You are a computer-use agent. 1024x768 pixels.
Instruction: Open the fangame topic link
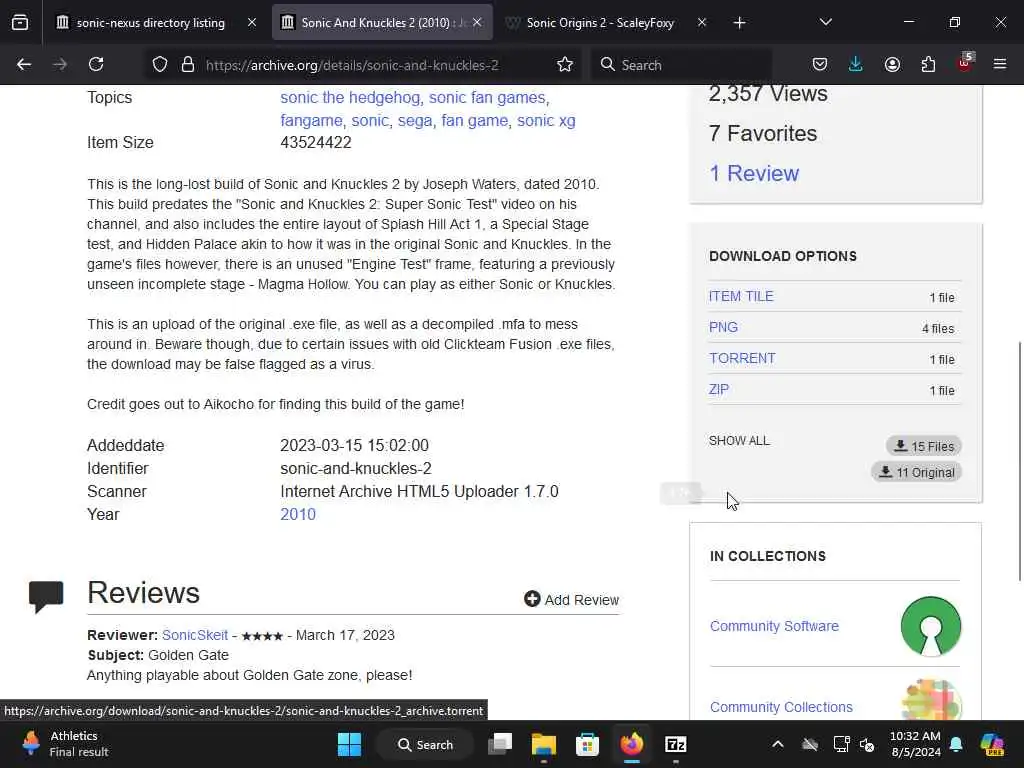(312, 121)
